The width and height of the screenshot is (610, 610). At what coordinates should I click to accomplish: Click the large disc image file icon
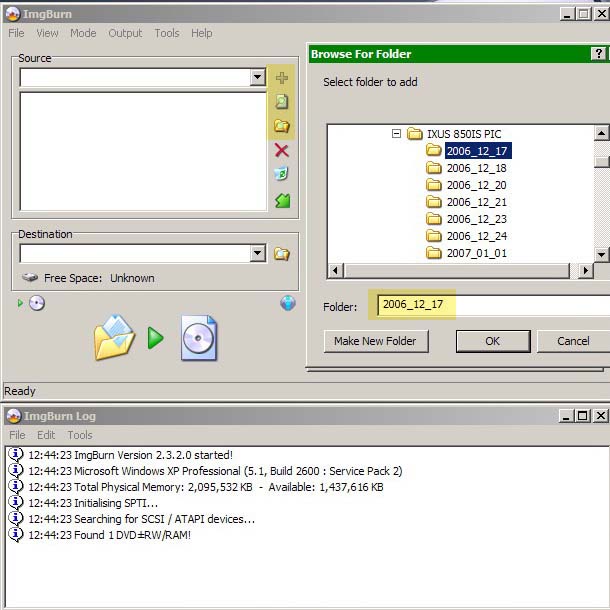coord(199,338)
